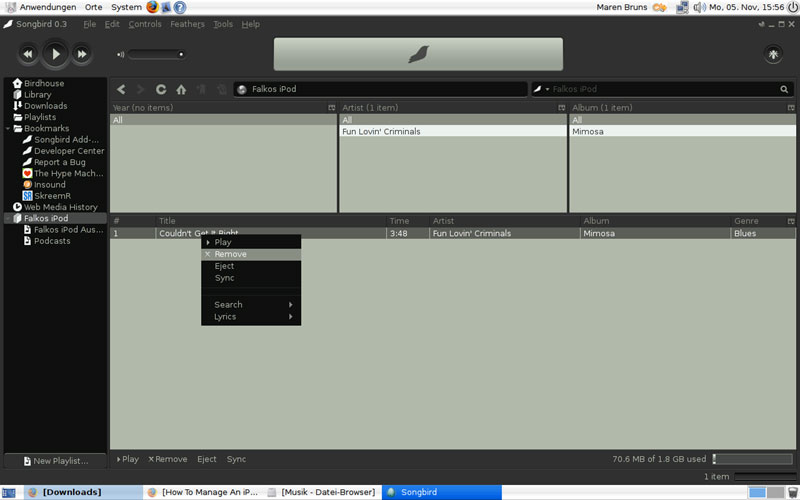The width and height of the screenshot is (800, 500).
Task: Open the Album pane filter picker
Action: click(791, 108)
